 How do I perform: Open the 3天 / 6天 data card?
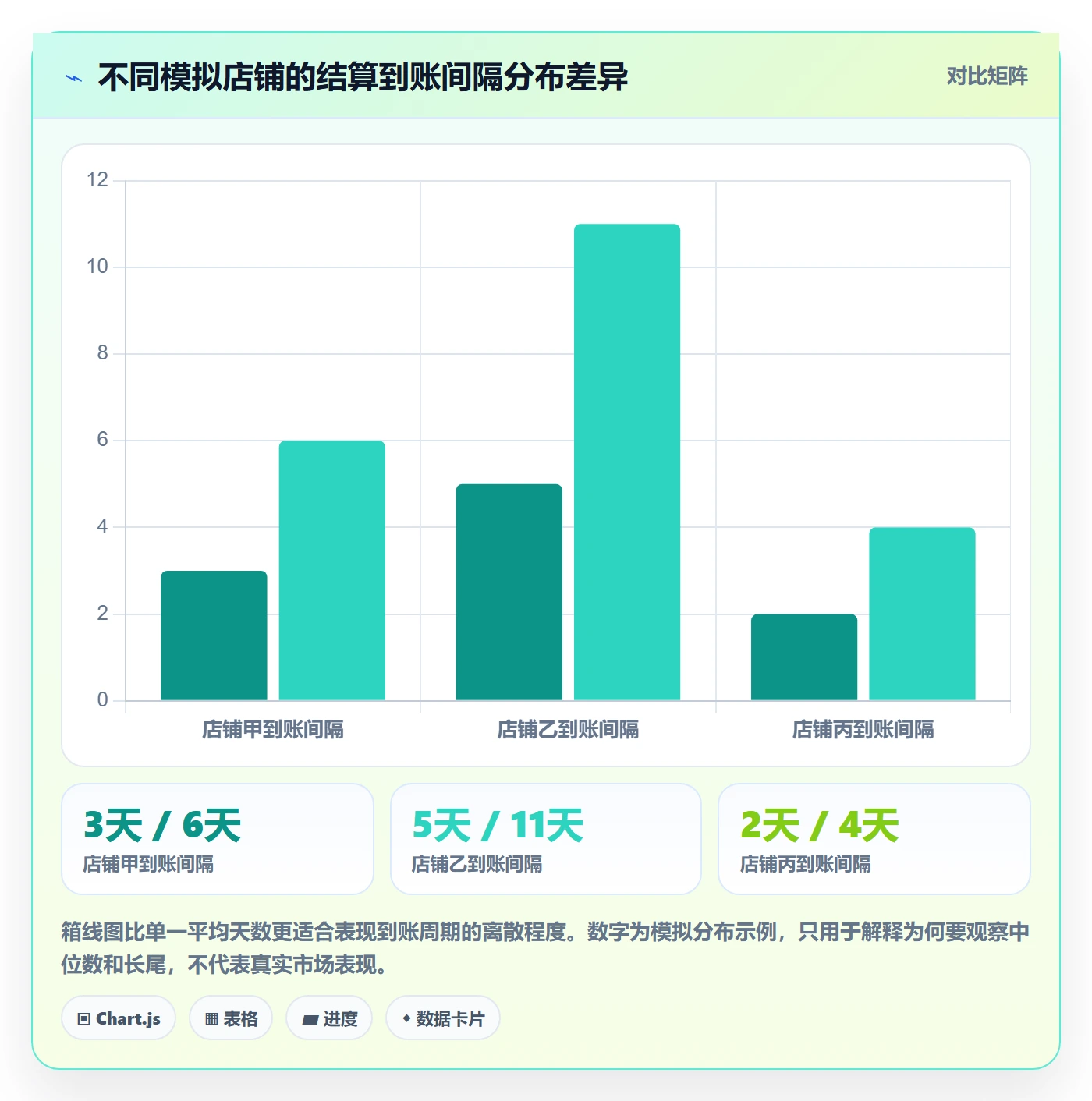pos(218,839)
